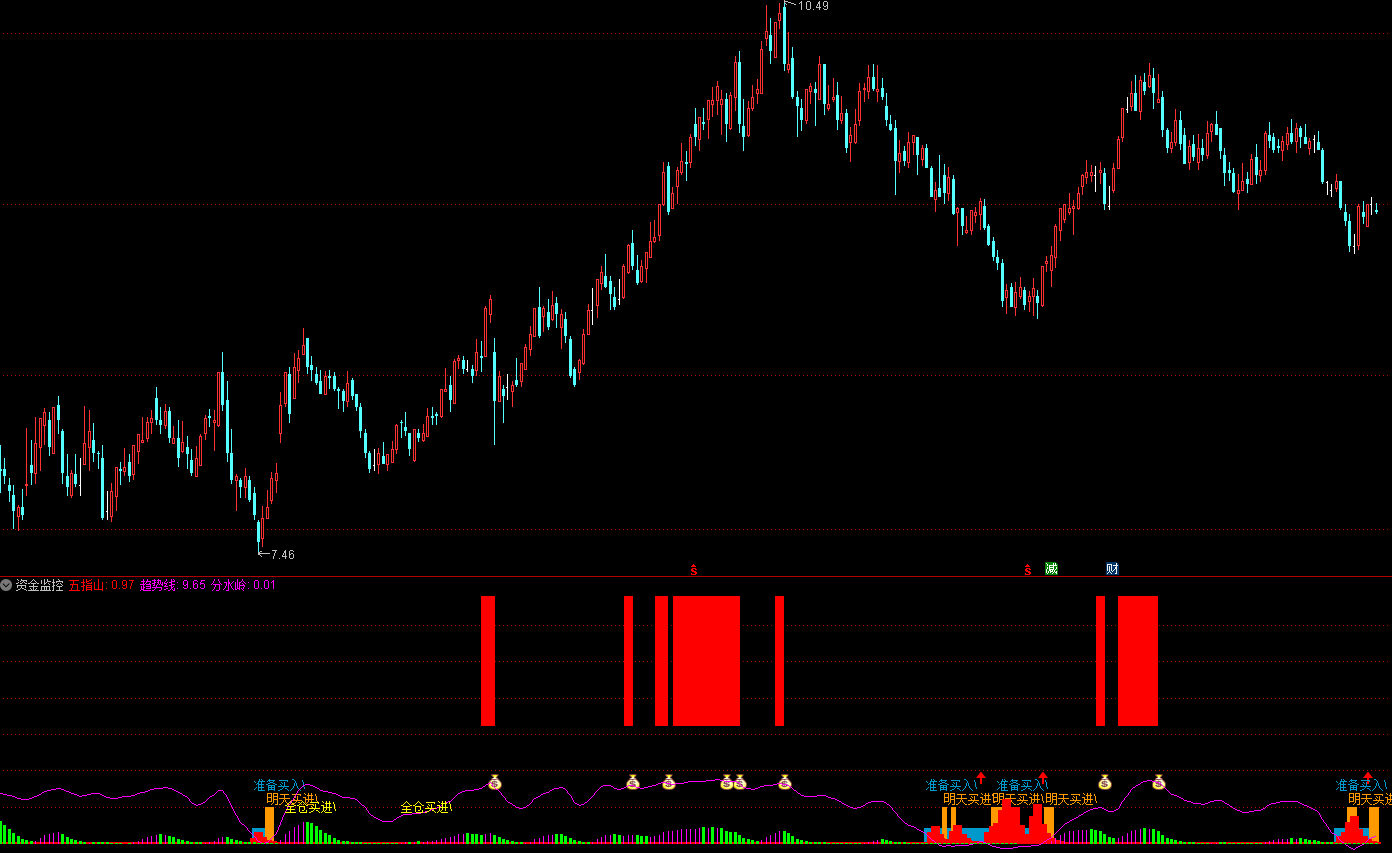This screenshot has width=1392, height=853.
Task: Click the standalone yellow 全仓买进 signal label
Action: coord(425,807)
